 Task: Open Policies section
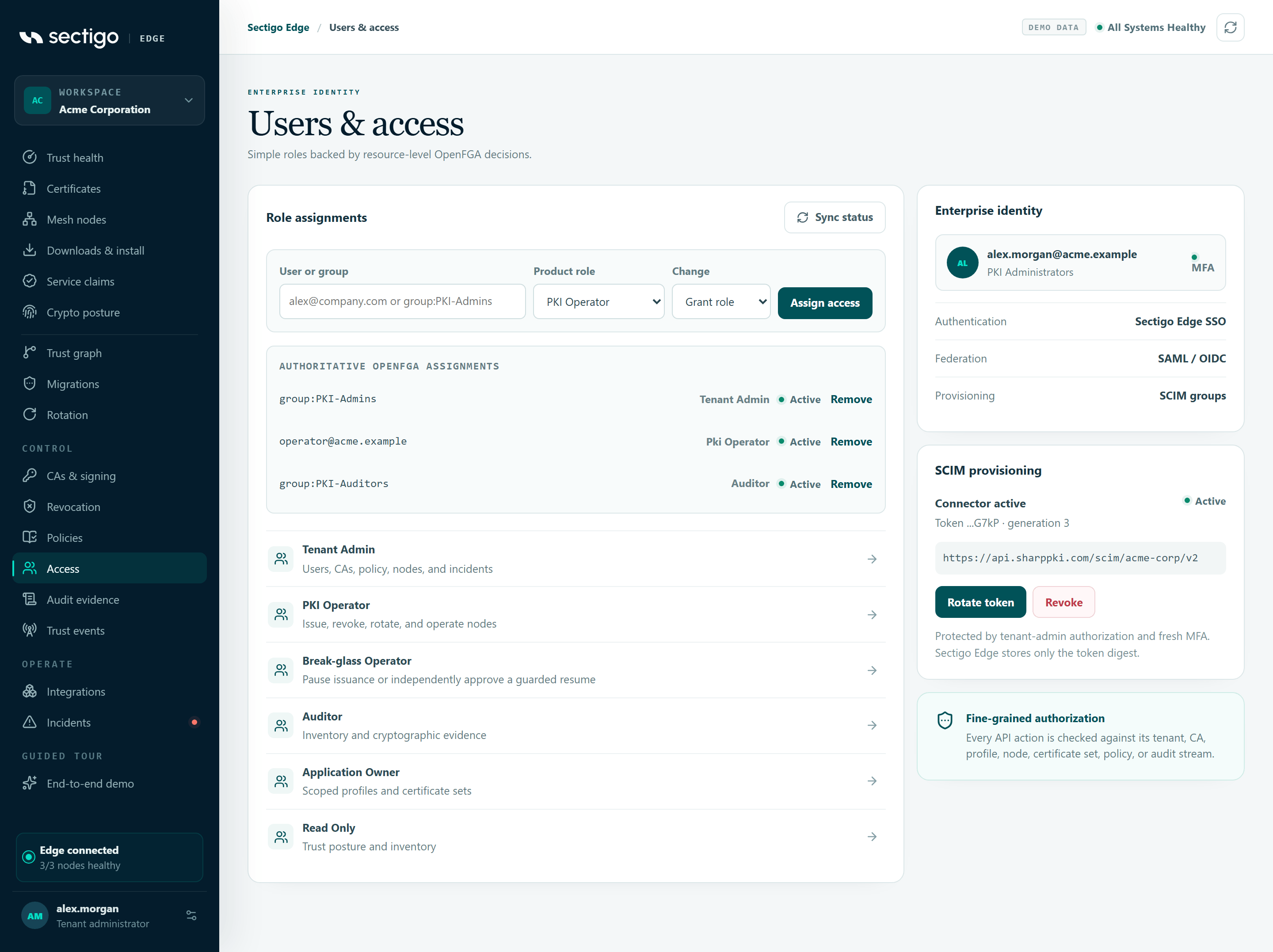click(x=109, y=537)
